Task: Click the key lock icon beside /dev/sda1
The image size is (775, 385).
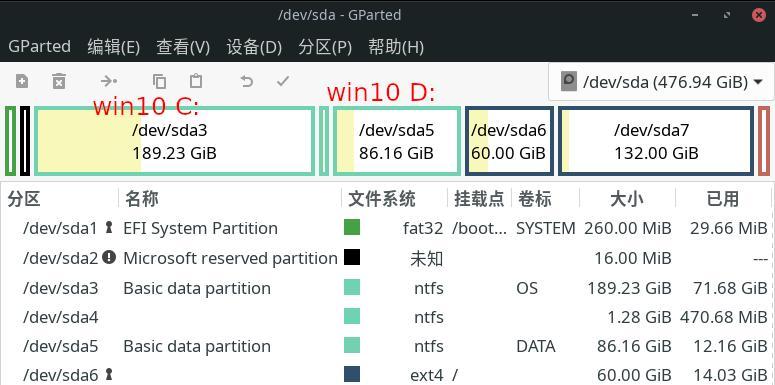Action: coord(109,228)
